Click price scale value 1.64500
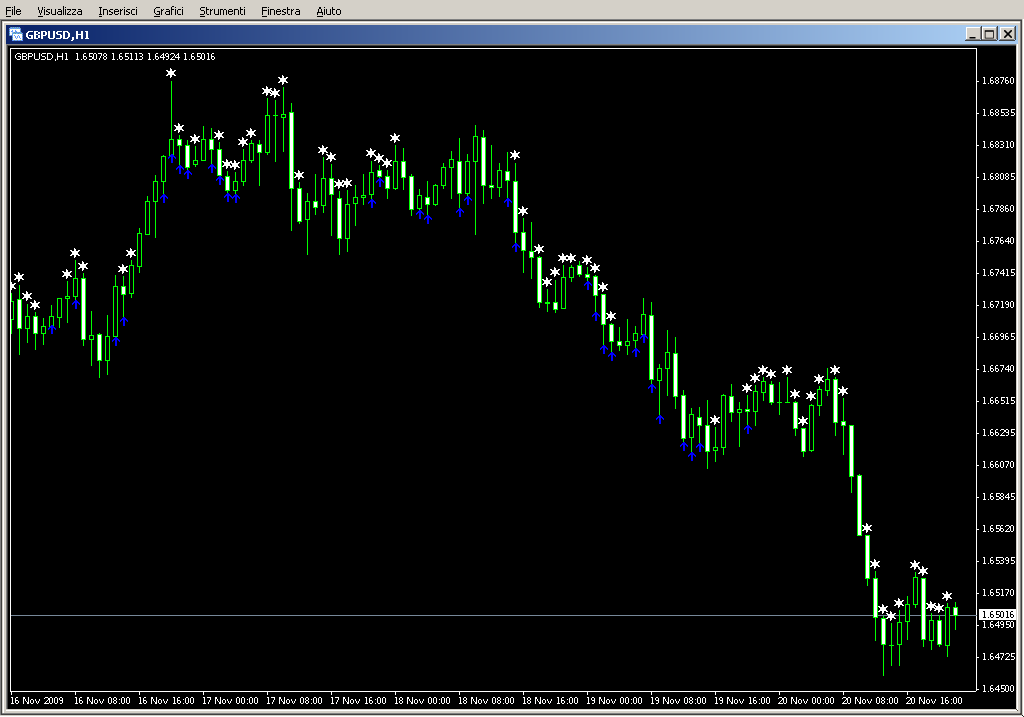Screen dimensions: 1024x717 tap(999, 689)
